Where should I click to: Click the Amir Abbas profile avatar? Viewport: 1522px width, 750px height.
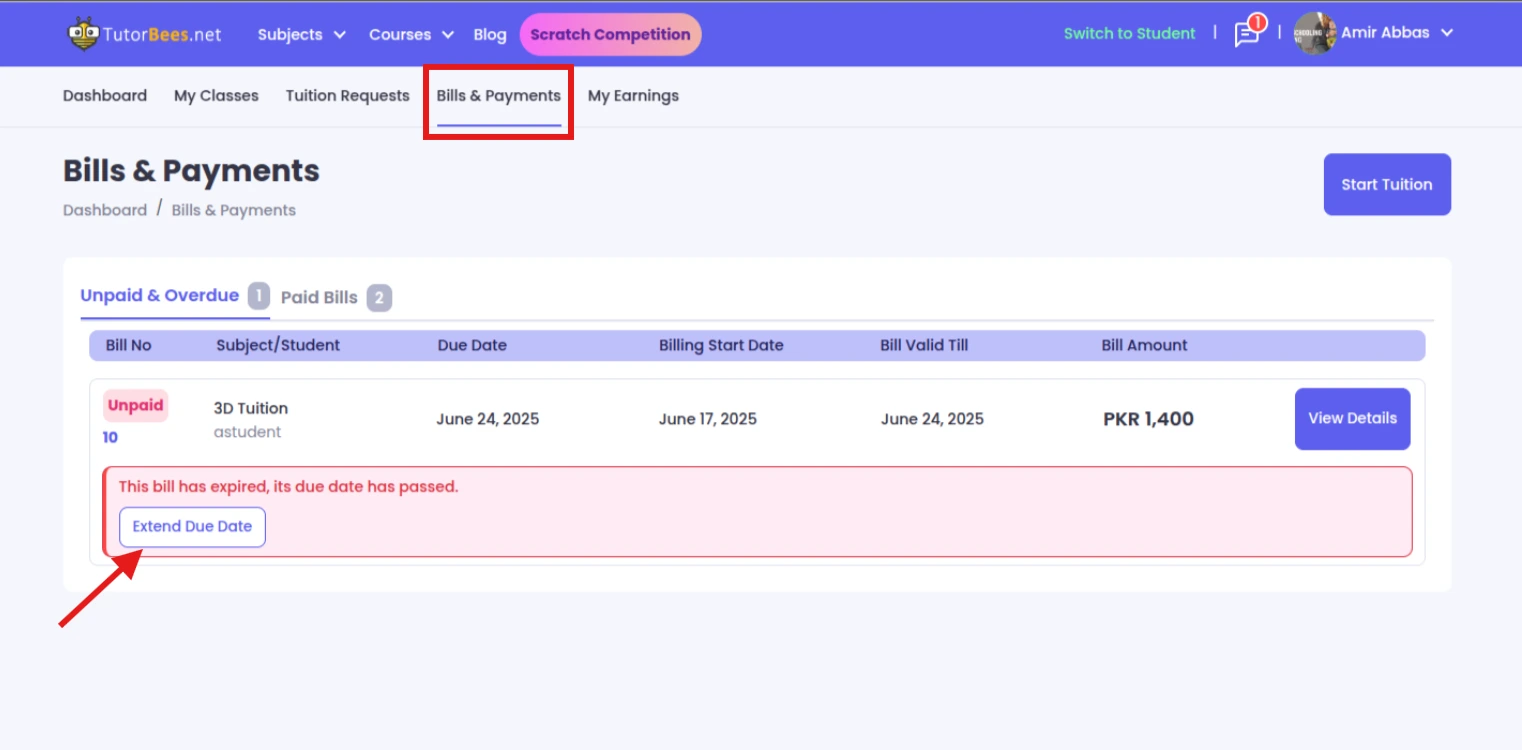click(x=1314, y=33)
